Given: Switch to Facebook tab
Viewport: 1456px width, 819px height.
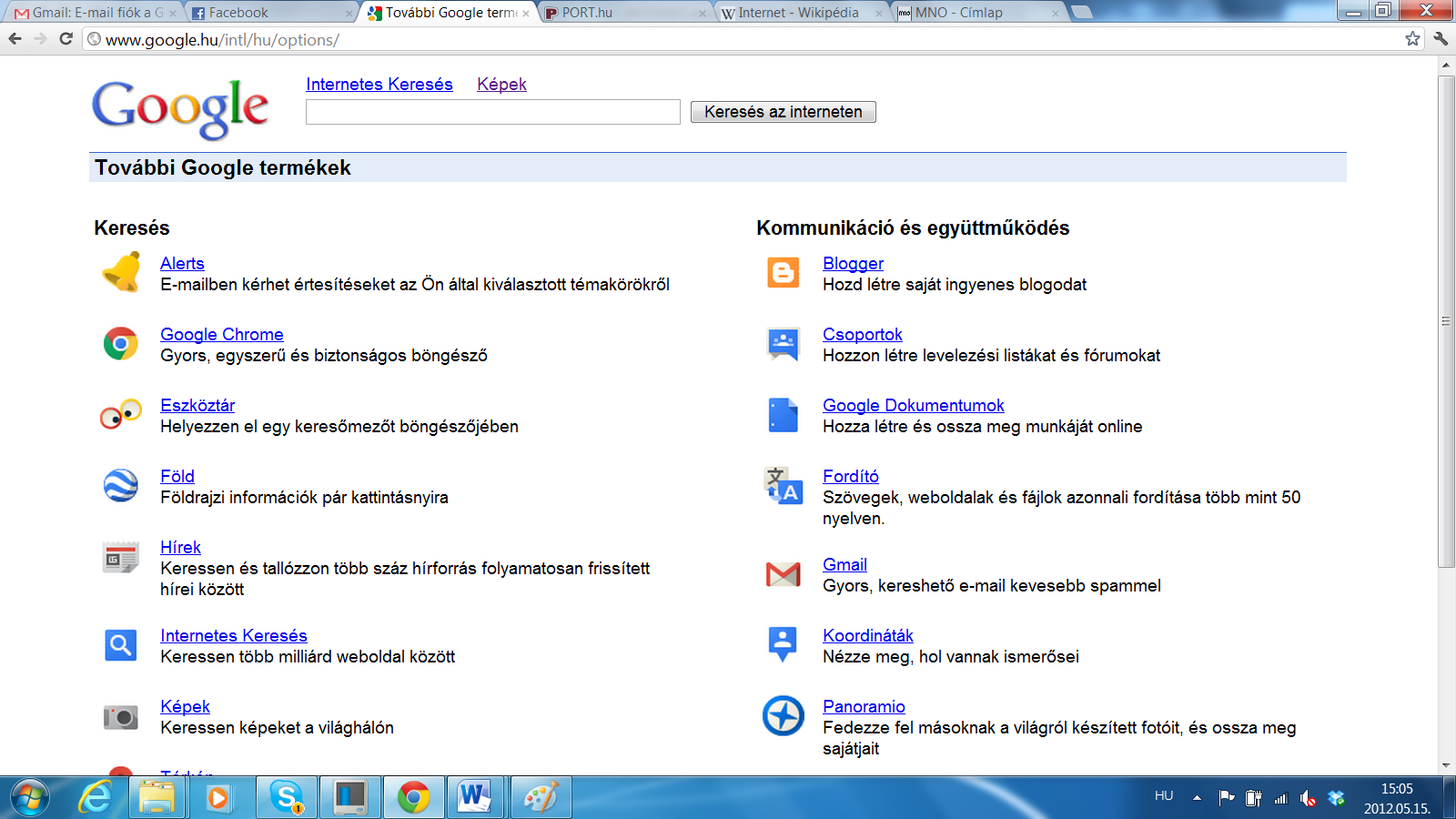Looking at the screenshot, I should click(271, 13).
